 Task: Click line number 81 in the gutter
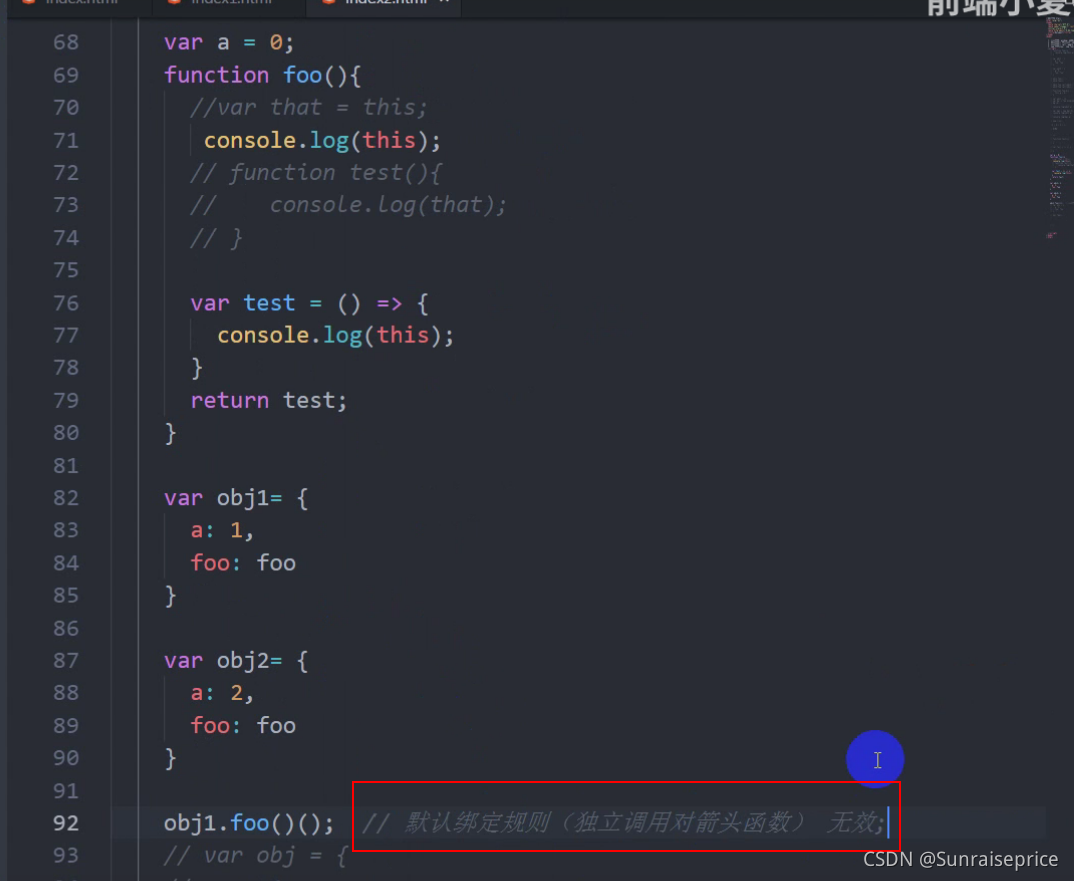pos(66,466)
